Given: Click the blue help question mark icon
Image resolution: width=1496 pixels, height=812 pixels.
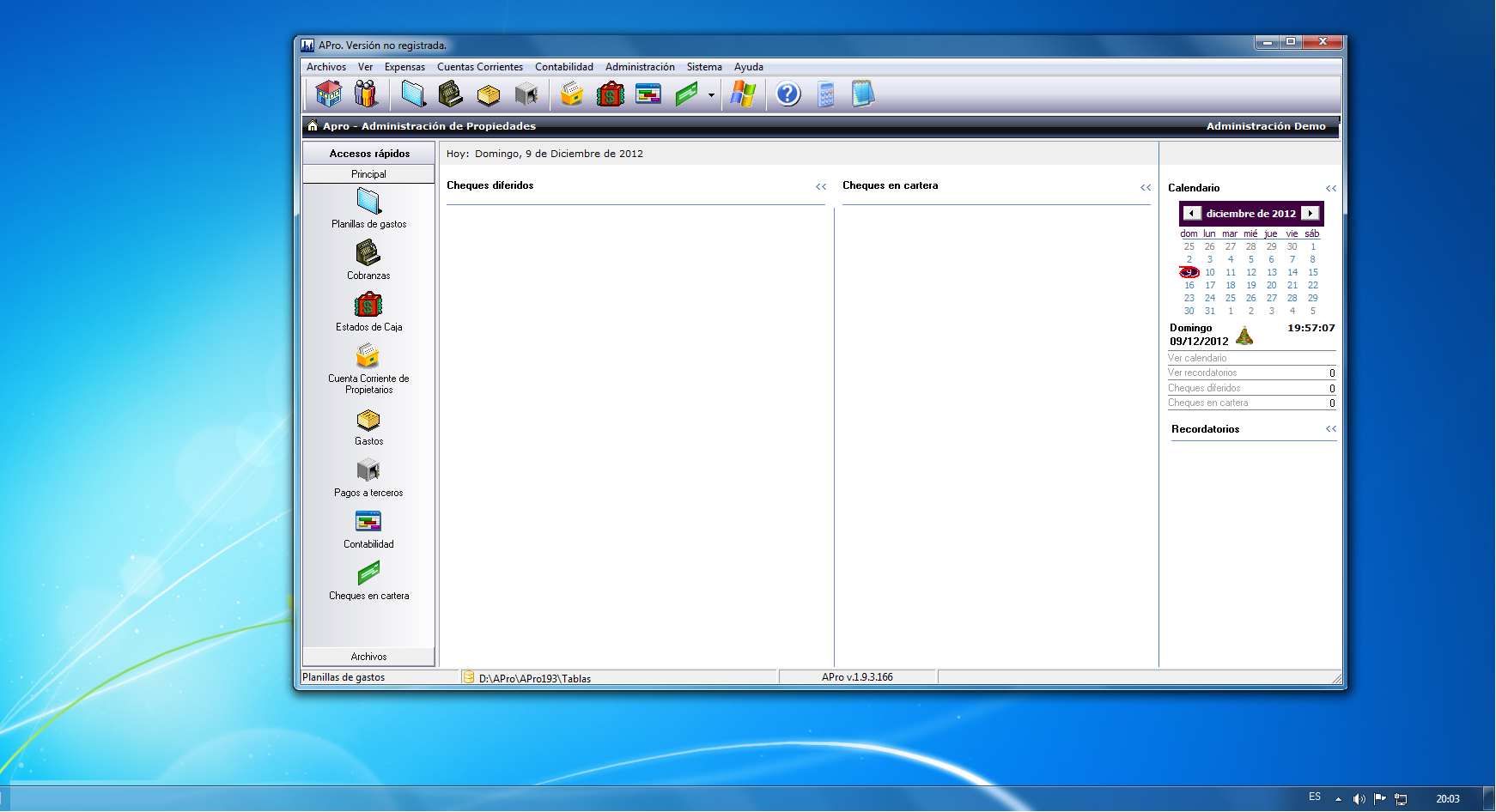Looking at the screenshot, I should (788, 94).
